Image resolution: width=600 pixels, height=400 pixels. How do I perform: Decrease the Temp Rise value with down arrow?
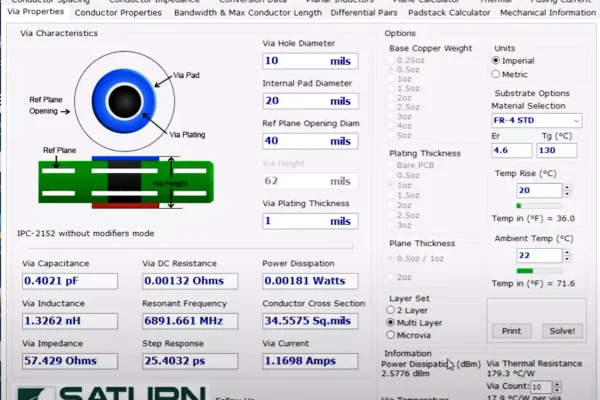click(567, 194)
